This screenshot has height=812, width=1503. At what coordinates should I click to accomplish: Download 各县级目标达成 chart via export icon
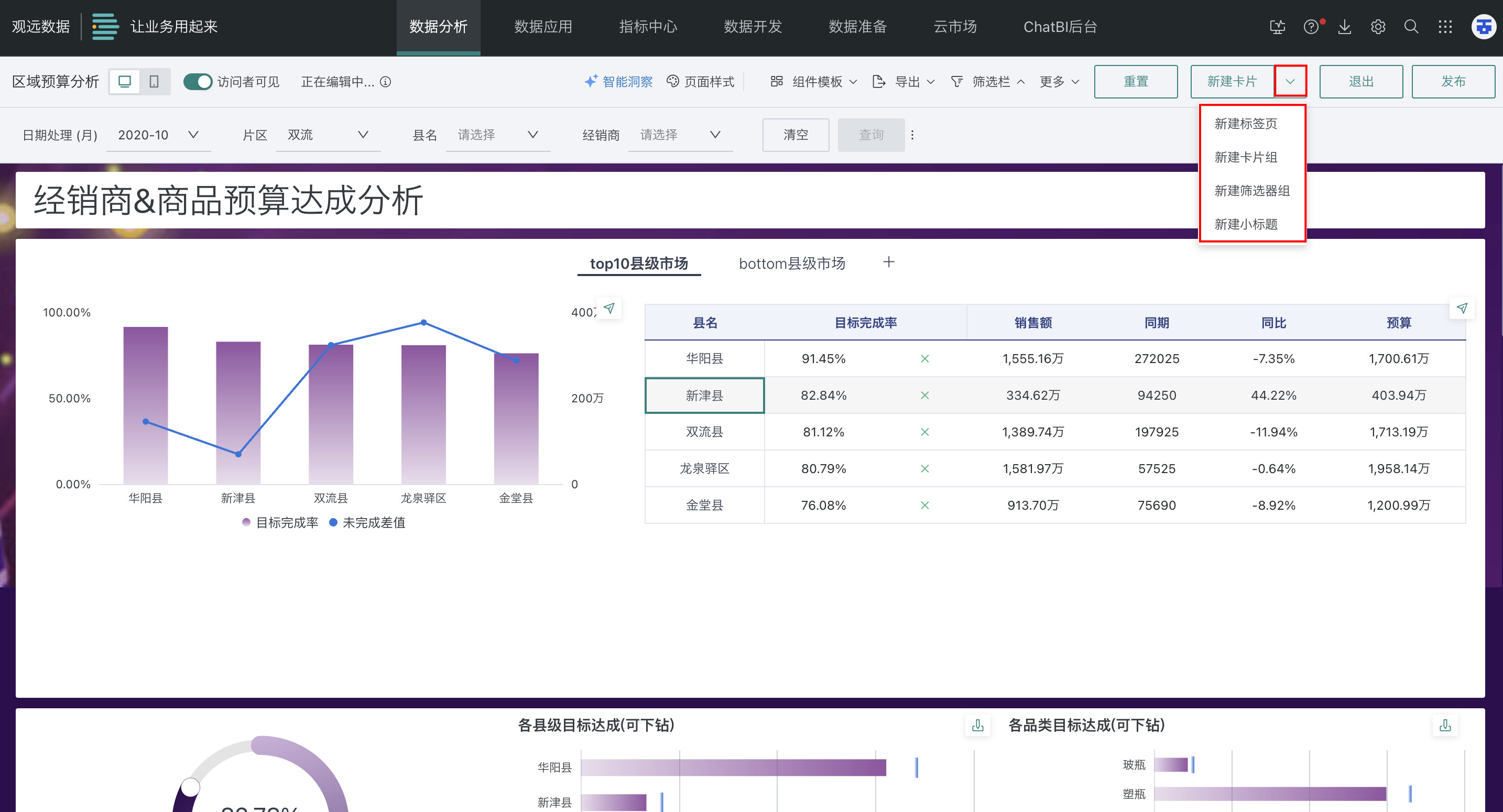978,725
